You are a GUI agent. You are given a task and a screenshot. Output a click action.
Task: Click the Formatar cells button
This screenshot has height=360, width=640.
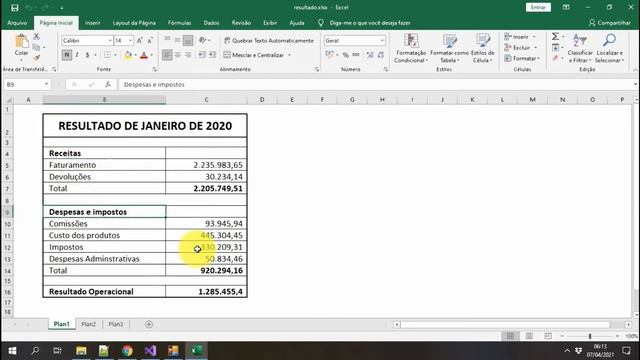point(522,59)
